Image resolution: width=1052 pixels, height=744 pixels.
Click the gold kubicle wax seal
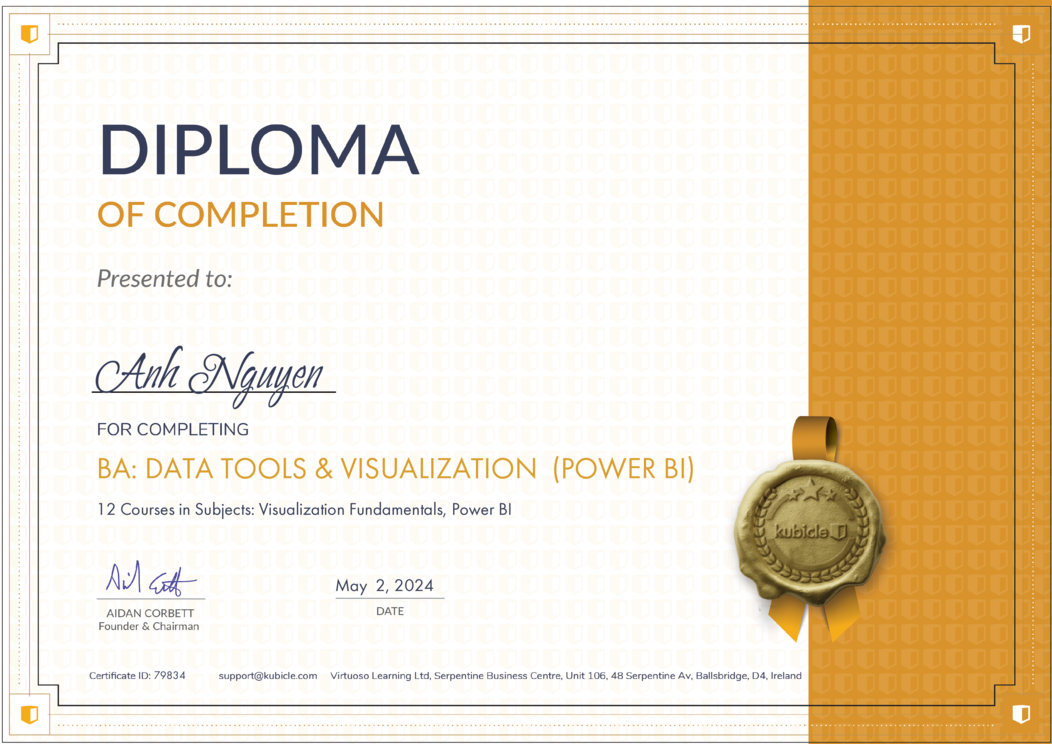coord(812,531)
